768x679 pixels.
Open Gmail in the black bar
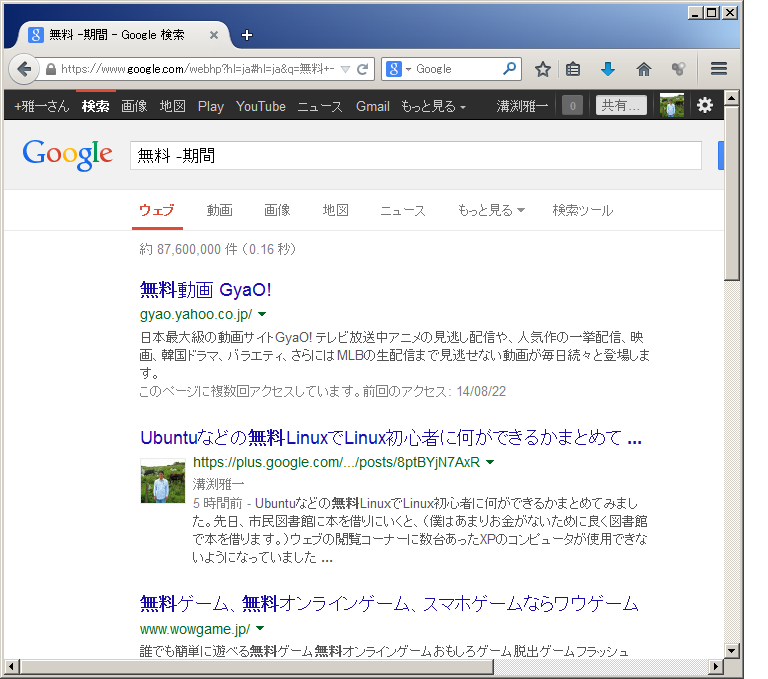coord(373,106)
